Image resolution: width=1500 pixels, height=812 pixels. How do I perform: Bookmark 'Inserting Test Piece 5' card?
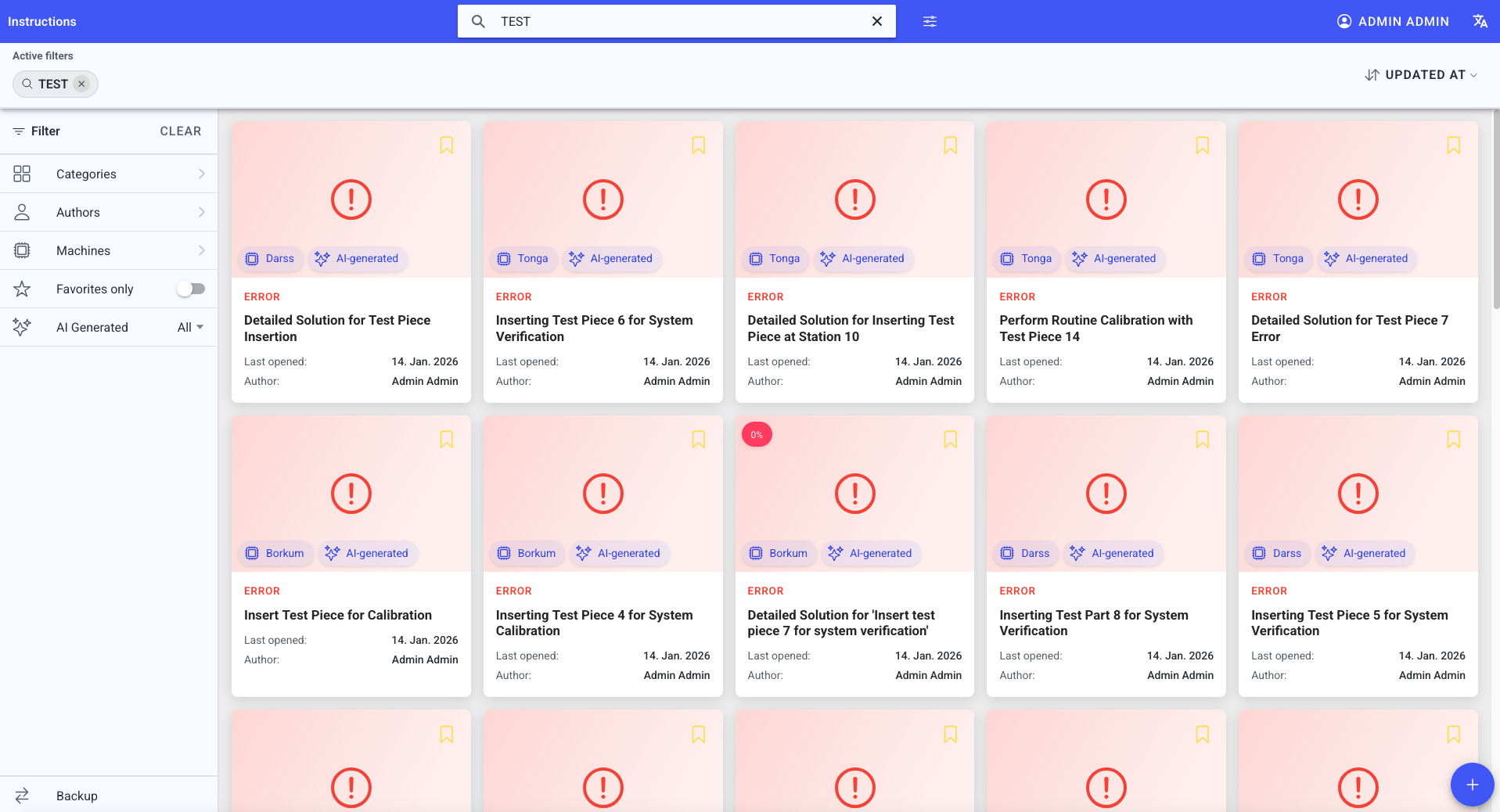tap(1454, 440)
